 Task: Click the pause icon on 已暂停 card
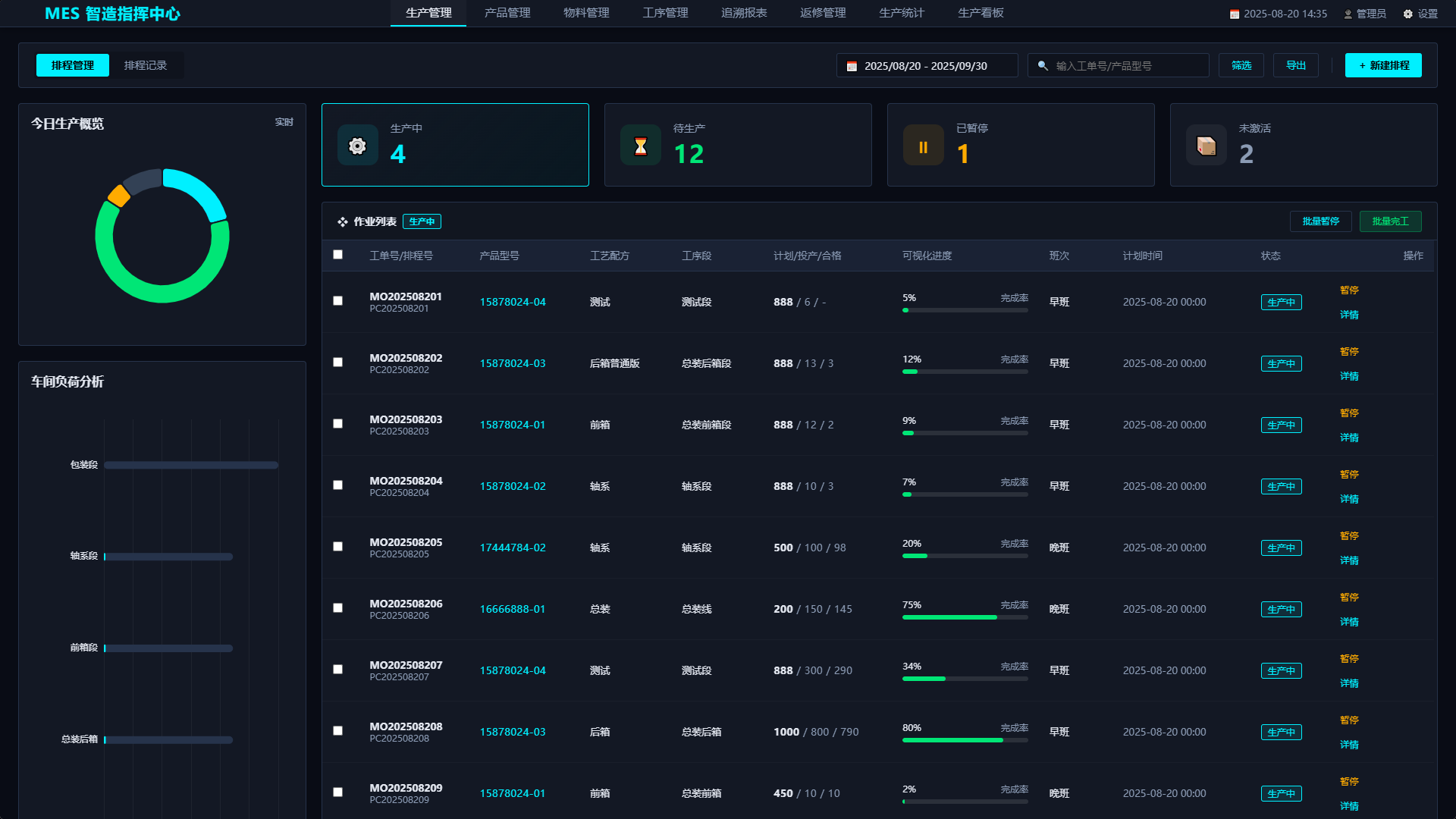(923, 146)
